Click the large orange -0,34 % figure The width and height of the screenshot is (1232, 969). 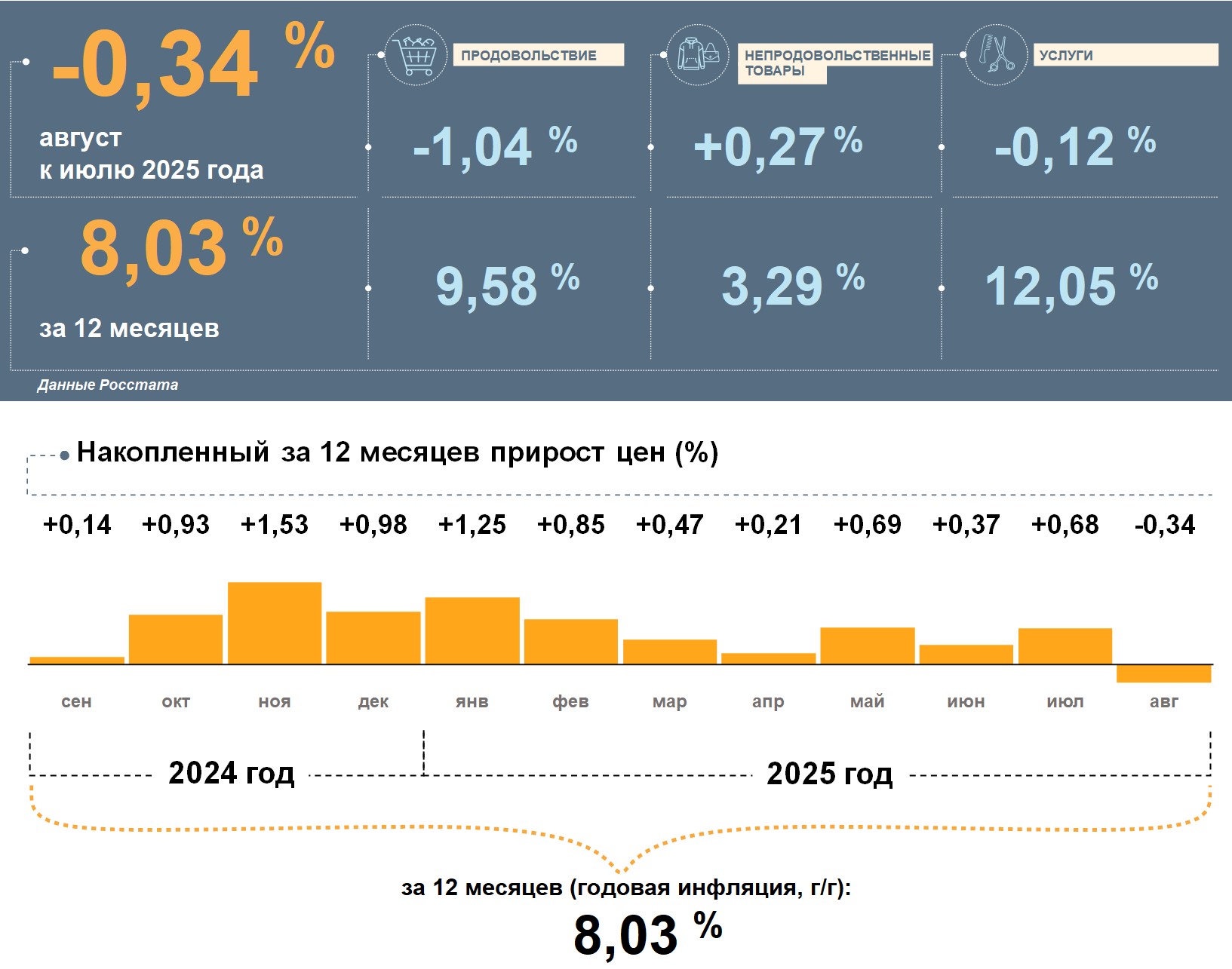click(x=192, y=64)
